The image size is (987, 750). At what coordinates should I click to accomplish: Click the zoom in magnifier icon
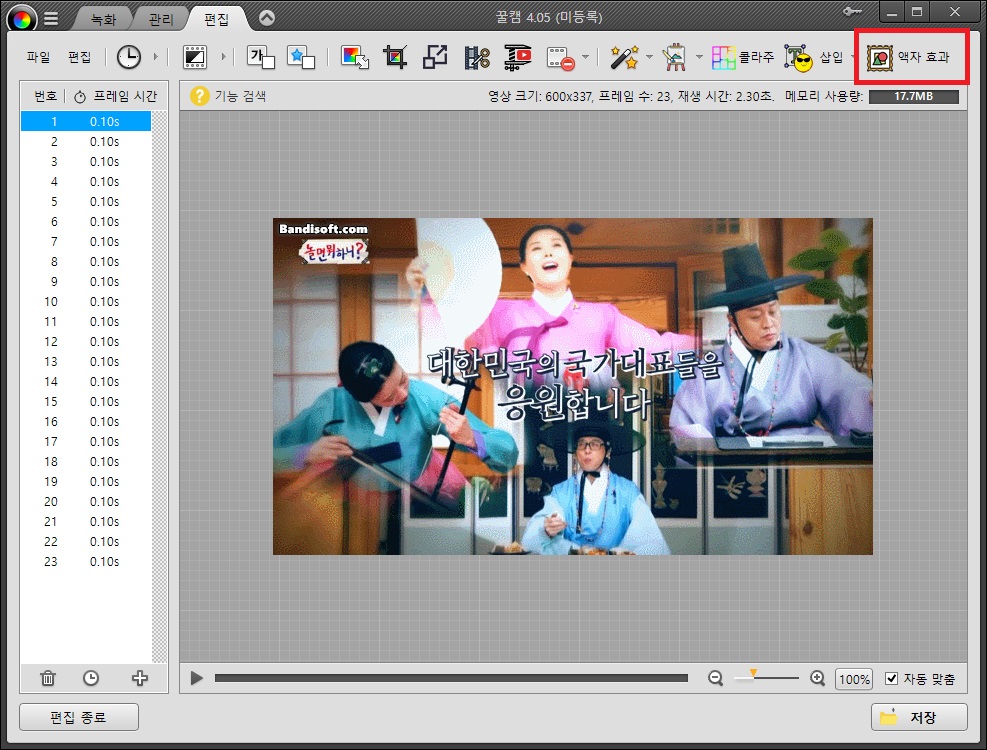818,678
